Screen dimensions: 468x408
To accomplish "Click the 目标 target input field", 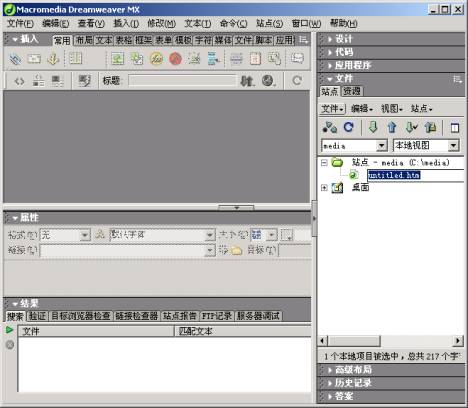I will click(295, 250).
